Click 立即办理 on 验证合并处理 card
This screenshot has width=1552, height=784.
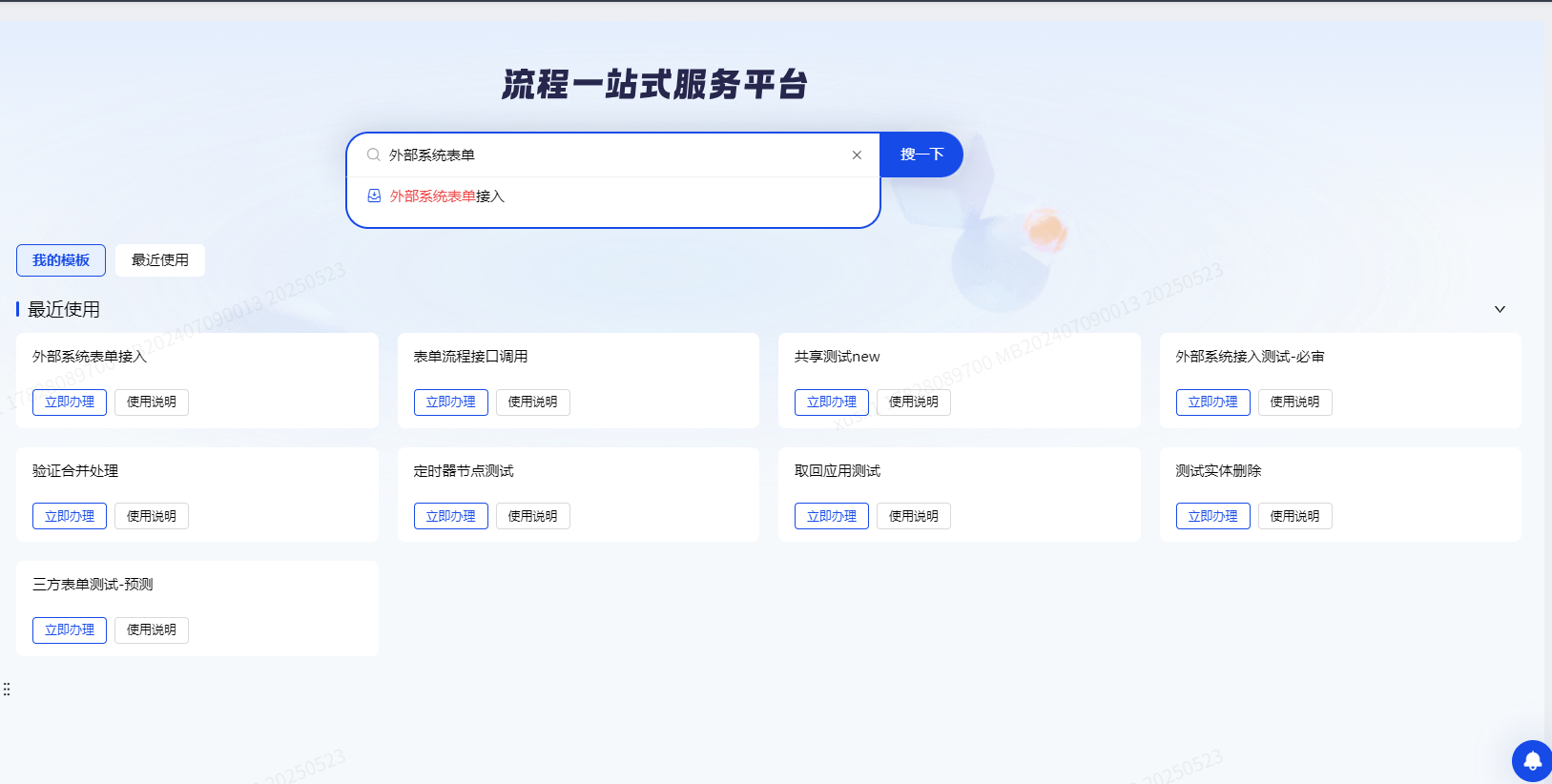tap(70, 516)
